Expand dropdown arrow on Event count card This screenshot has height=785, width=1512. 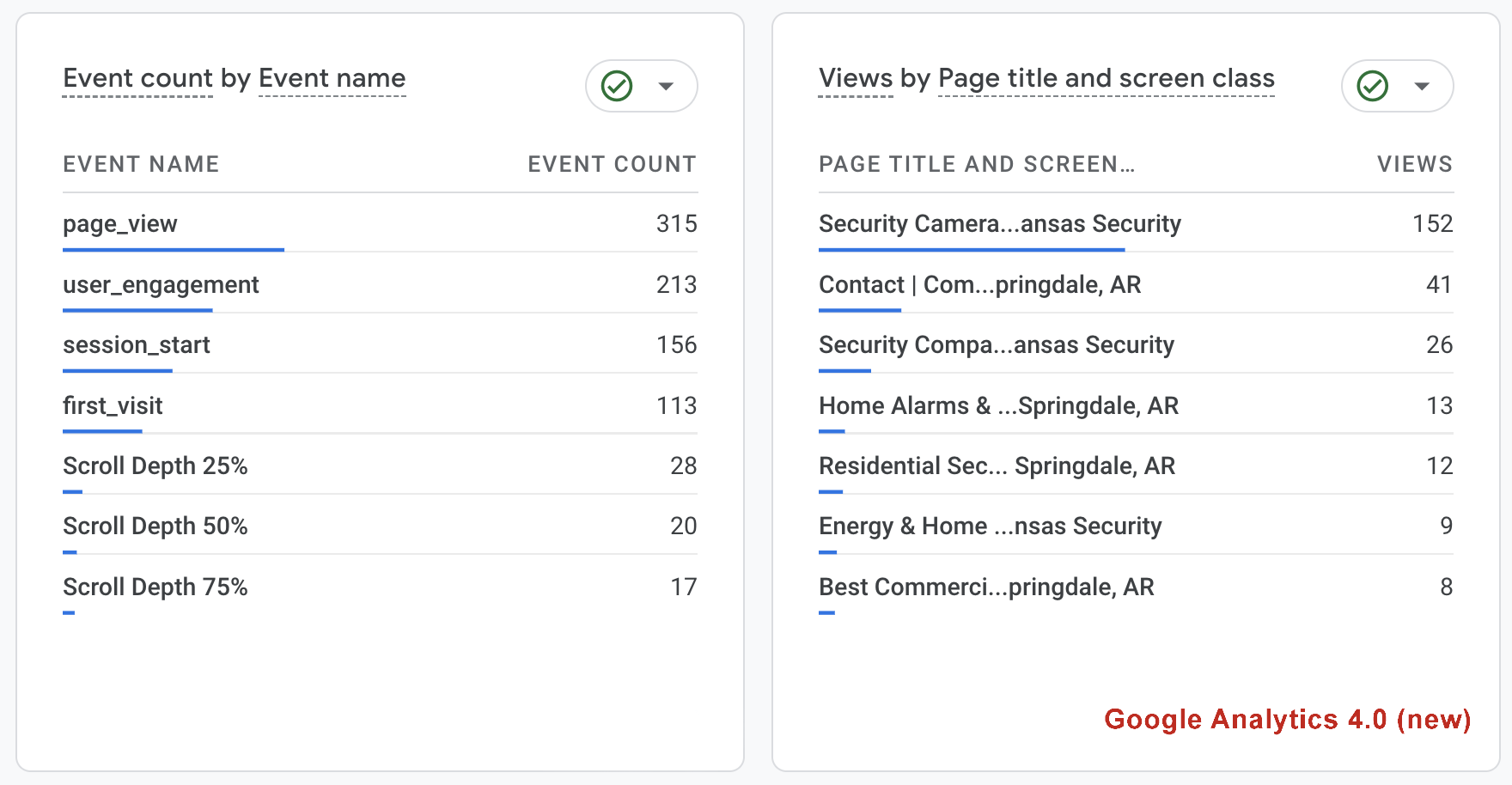[666, 86]
